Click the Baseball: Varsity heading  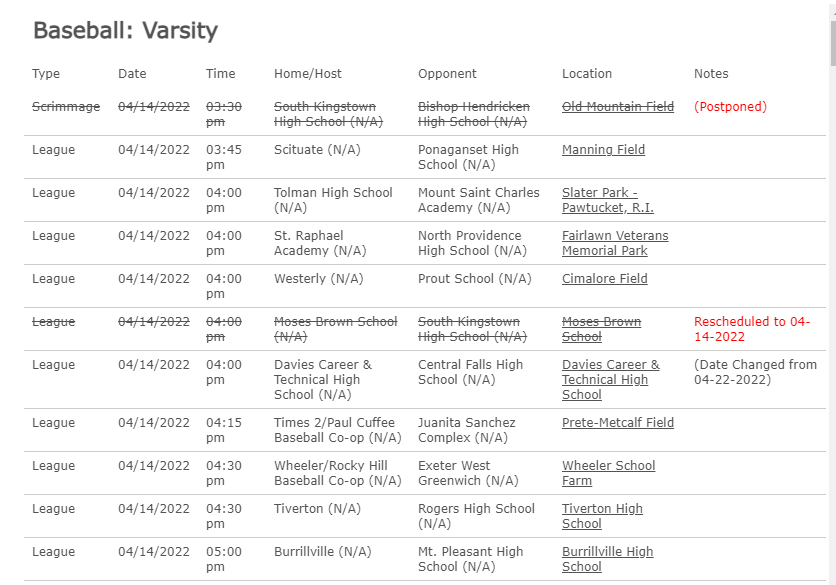(125, 30)
